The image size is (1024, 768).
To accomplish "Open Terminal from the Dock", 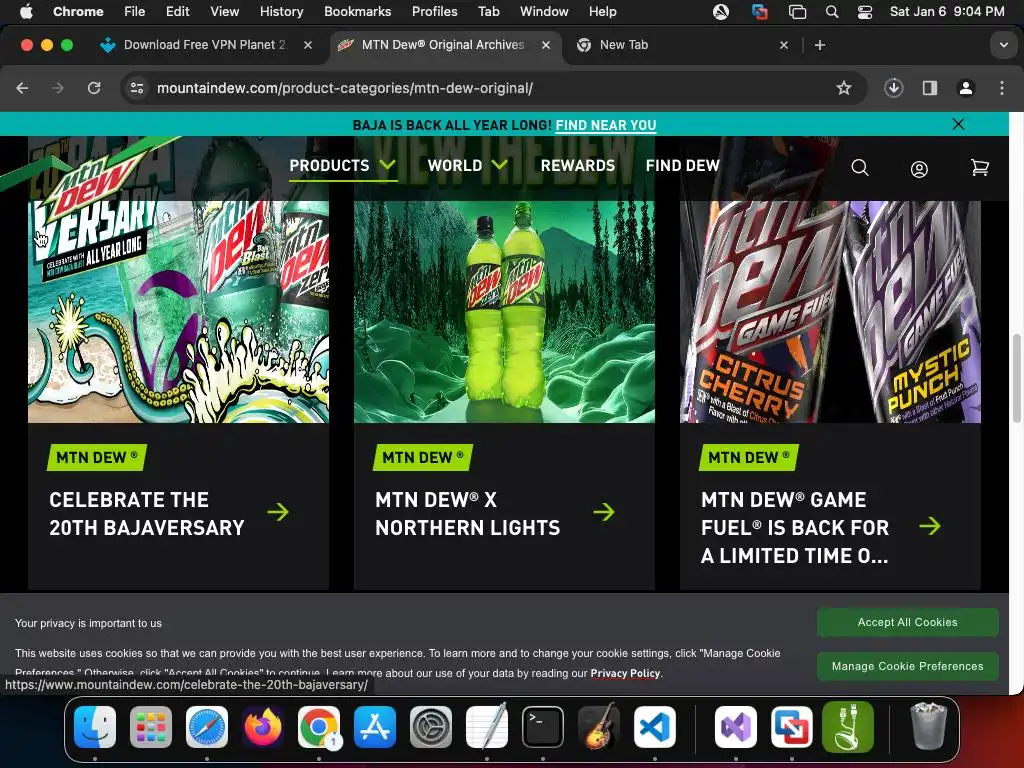I will [x=543, y=727].
